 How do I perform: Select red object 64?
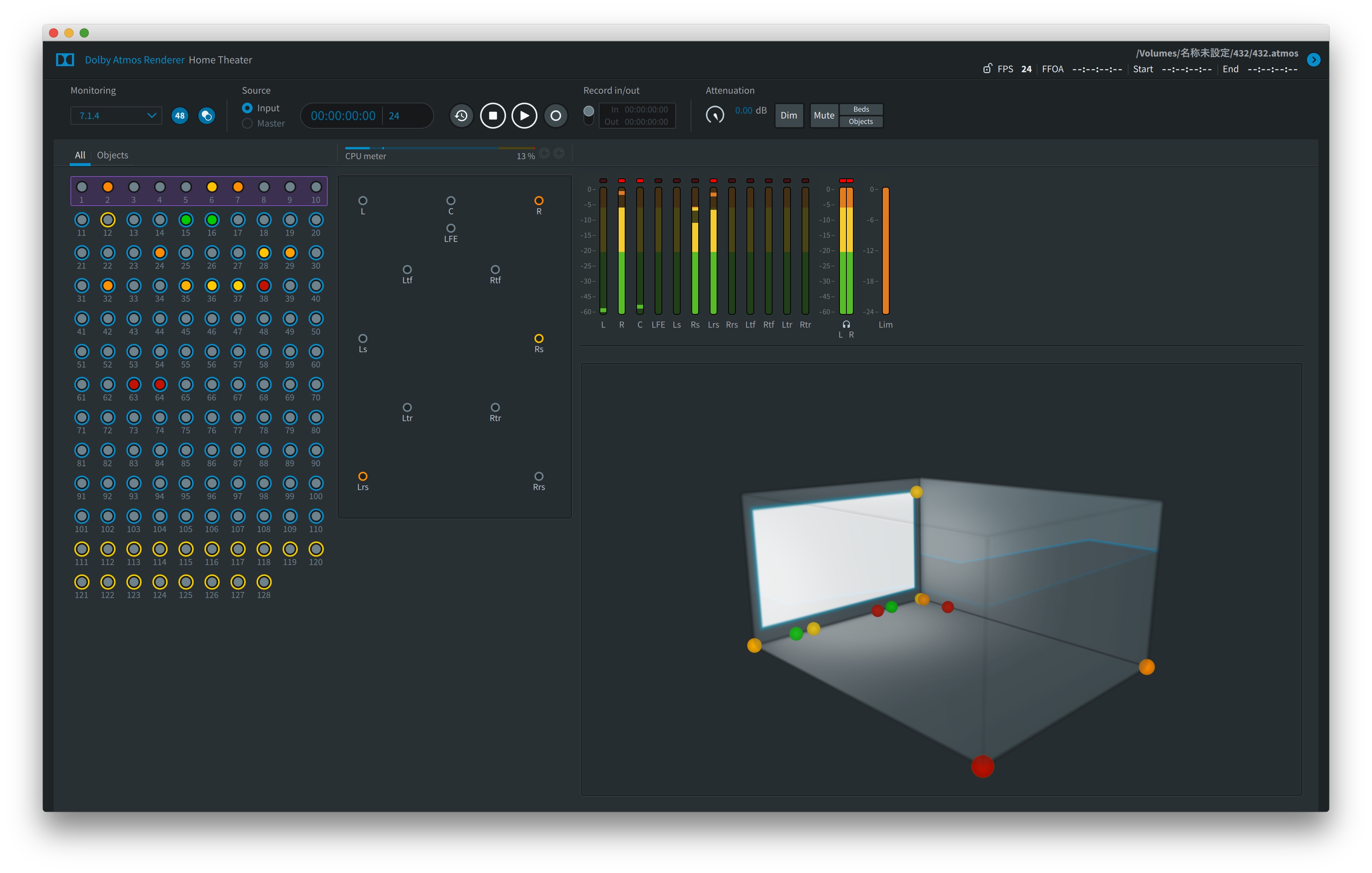click(160, 385)
